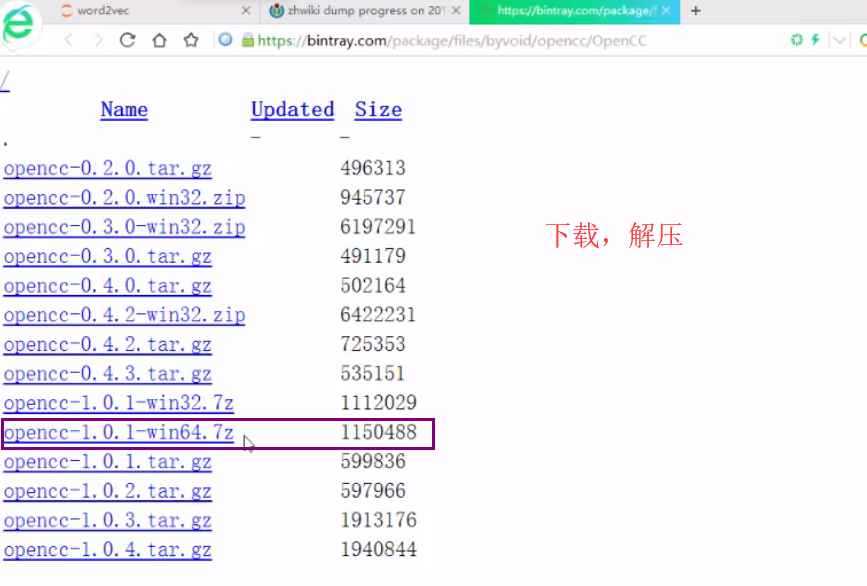Select size value 496313

click(x=373, y=168)
